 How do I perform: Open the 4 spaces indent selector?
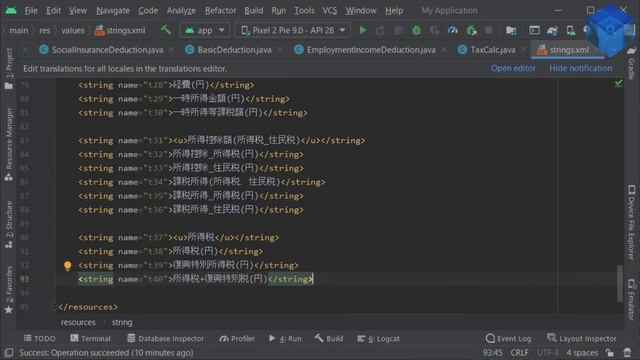coord(582,352)
